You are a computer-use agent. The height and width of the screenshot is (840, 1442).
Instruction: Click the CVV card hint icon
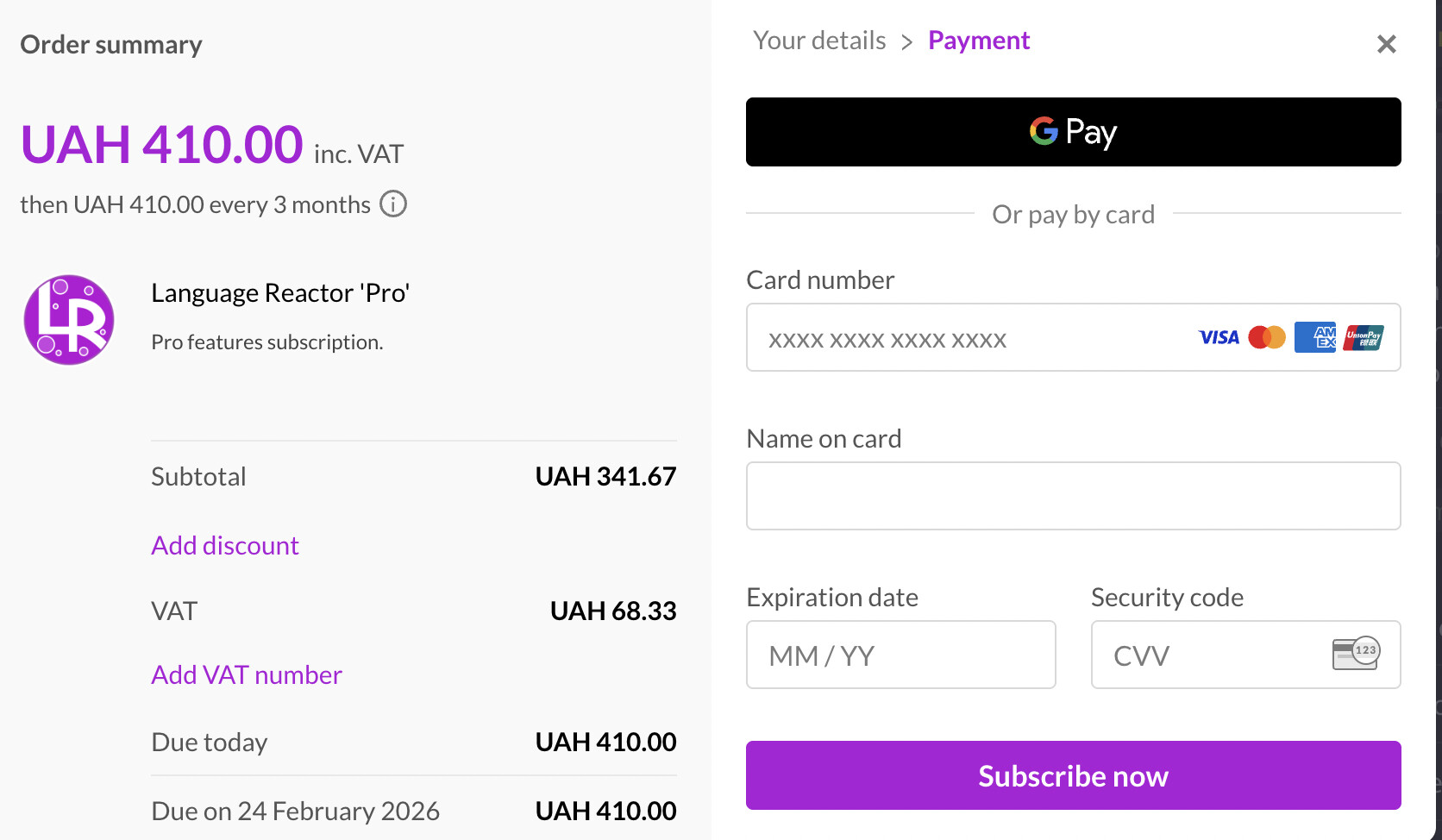point(1356,654)
